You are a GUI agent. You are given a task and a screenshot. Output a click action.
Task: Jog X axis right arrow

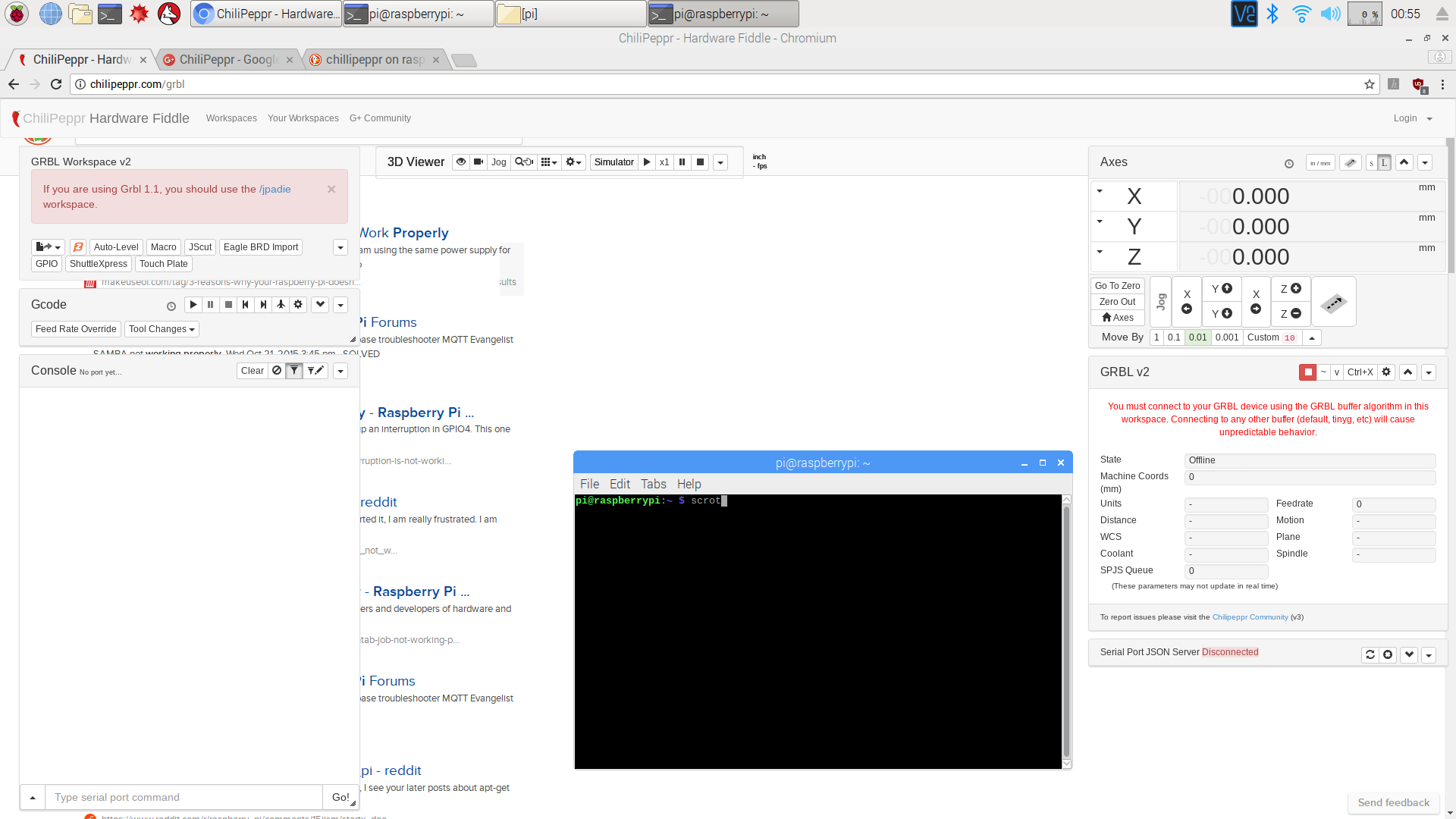coord(1256,302)
